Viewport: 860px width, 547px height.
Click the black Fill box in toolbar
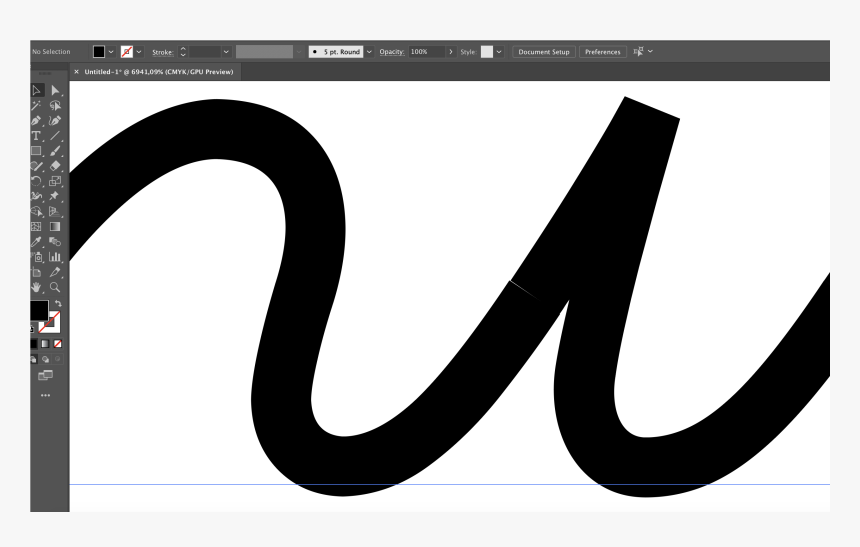[x=39, y=310]
